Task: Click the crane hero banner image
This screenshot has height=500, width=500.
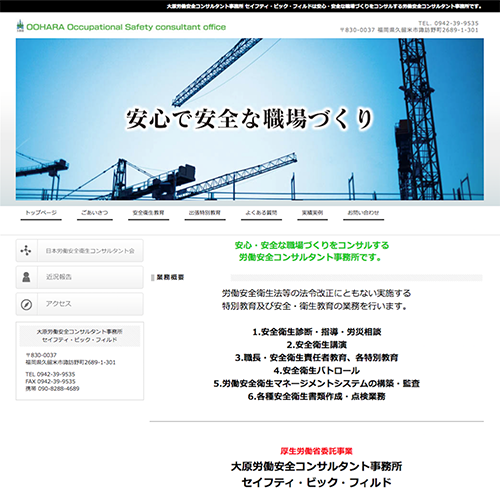Action: pos(250,119)
